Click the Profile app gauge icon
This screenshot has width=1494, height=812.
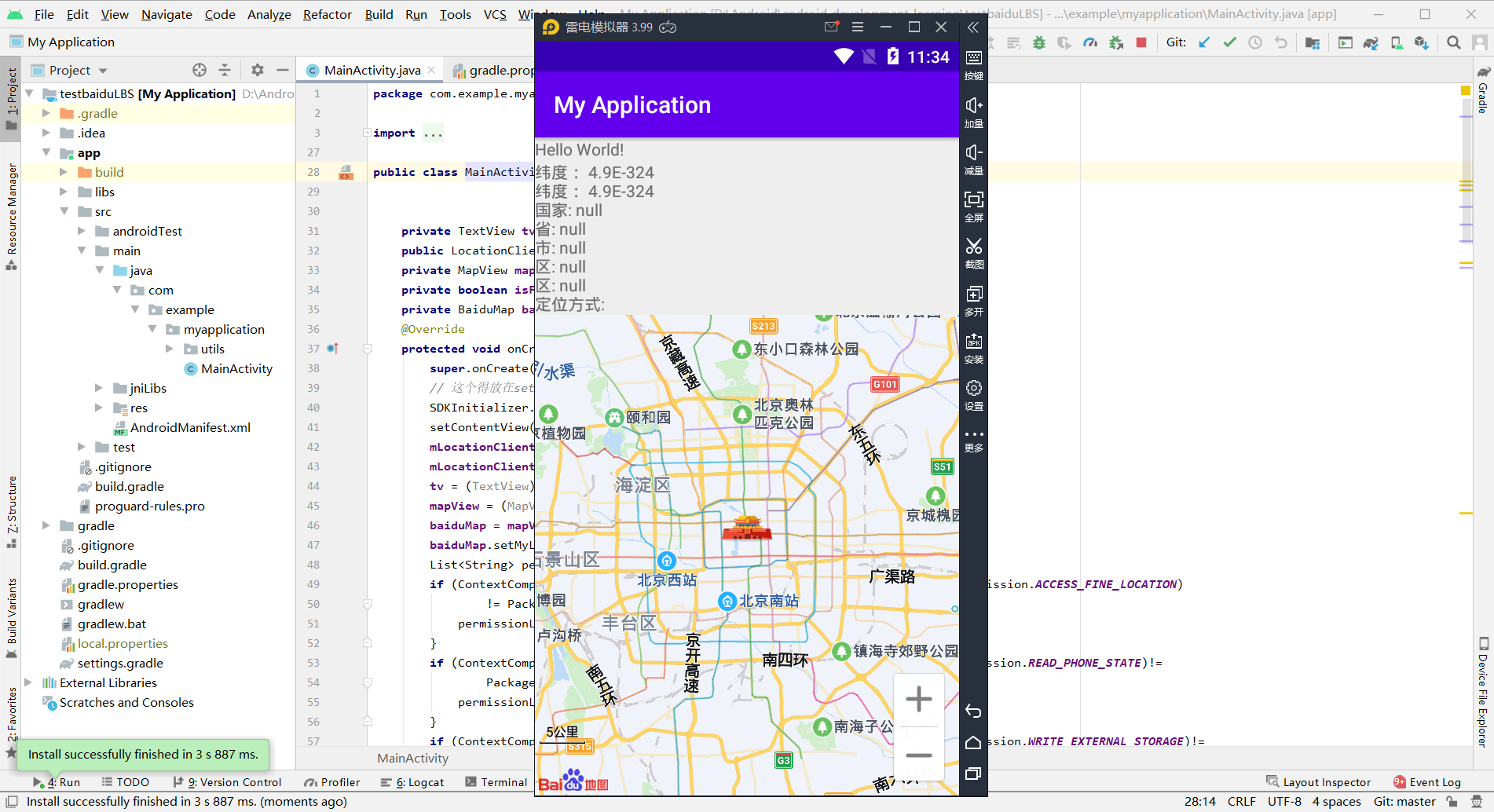click(x=1090, y=42)
